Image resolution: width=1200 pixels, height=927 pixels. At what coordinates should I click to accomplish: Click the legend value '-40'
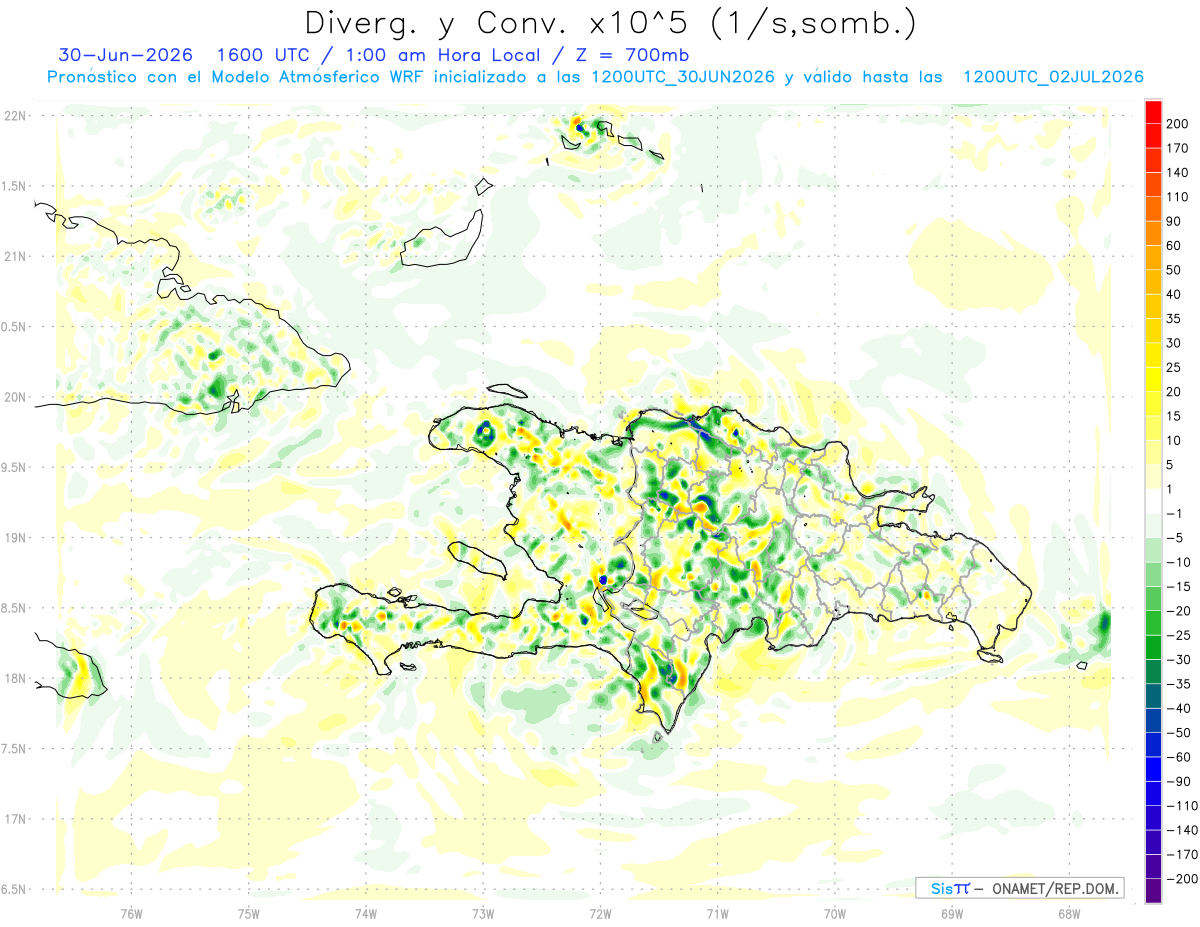point(1179,709)
